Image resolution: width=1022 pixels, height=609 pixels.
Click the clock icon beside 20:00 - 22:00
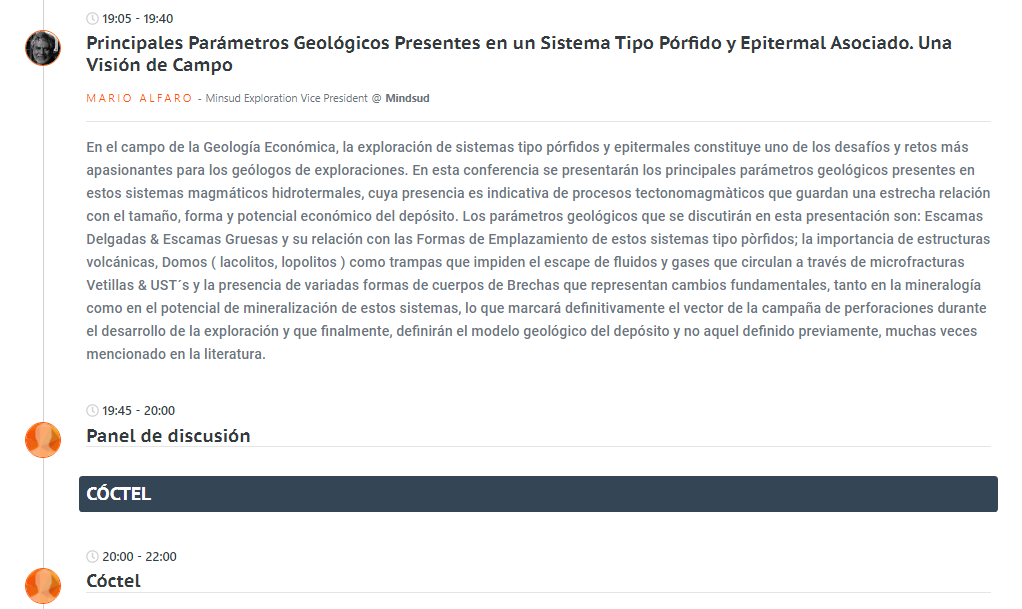coord(93,557)
